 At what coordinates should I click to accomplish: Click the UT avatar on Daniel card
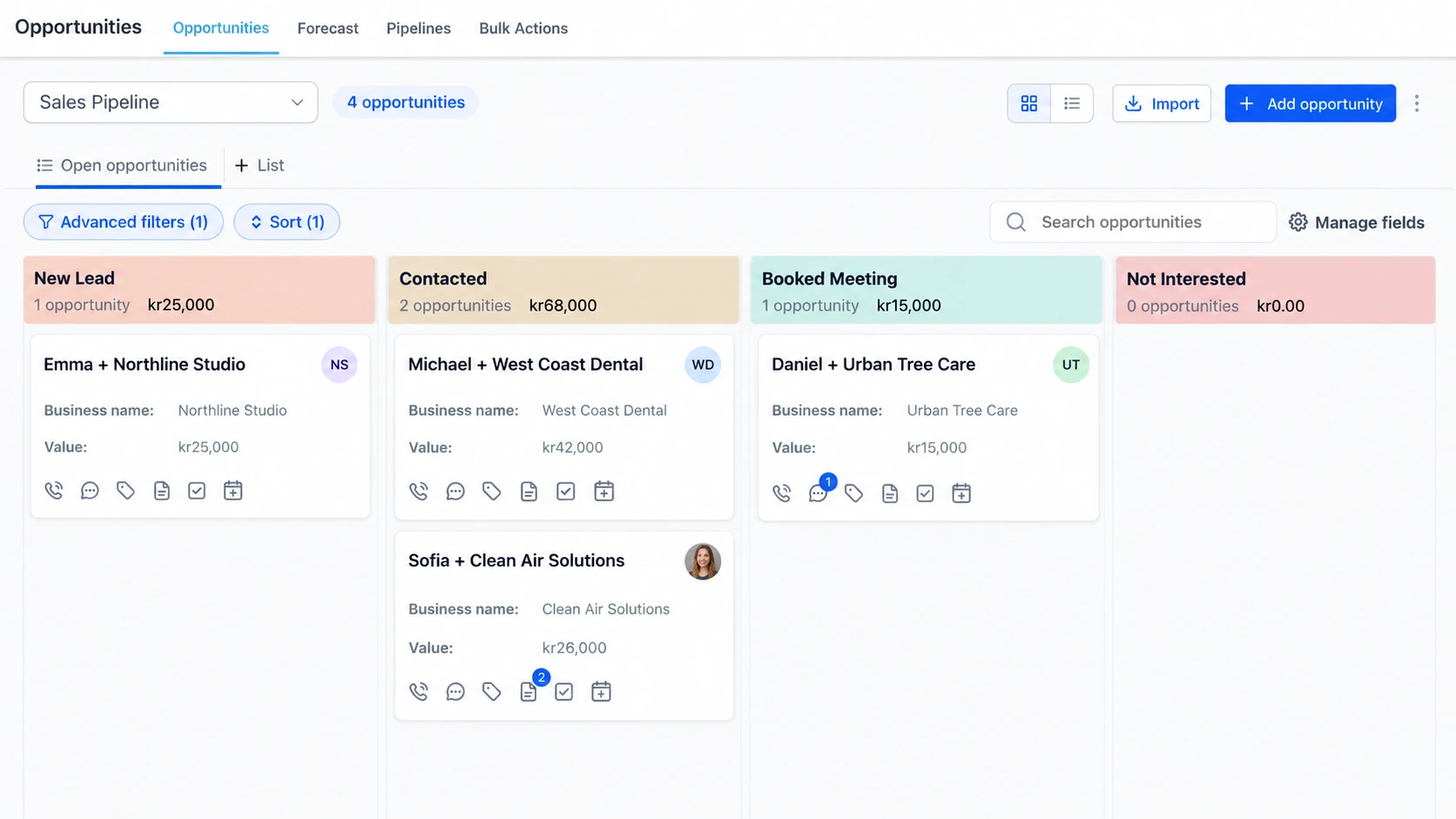(x=1071, y=365)
